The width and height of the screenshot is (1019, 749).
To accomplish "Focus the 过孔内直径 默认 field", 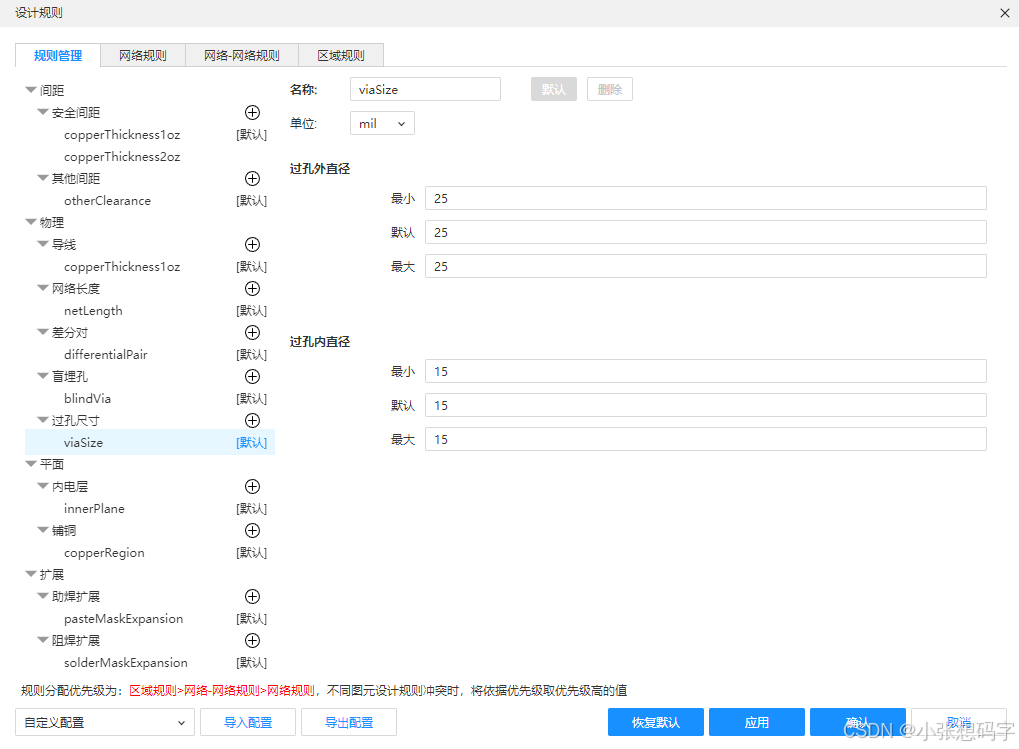I will pos(706,405).
